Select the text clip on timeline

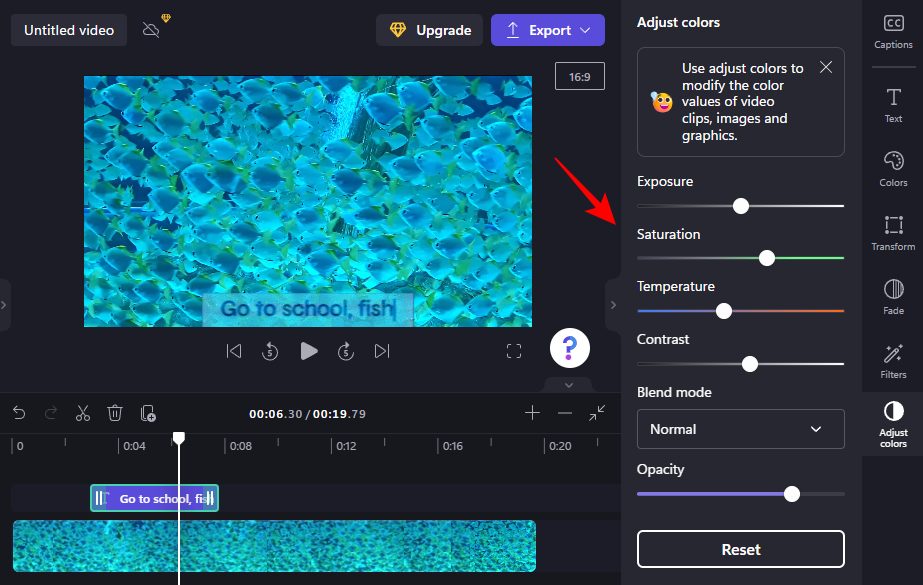pos(155,498)
